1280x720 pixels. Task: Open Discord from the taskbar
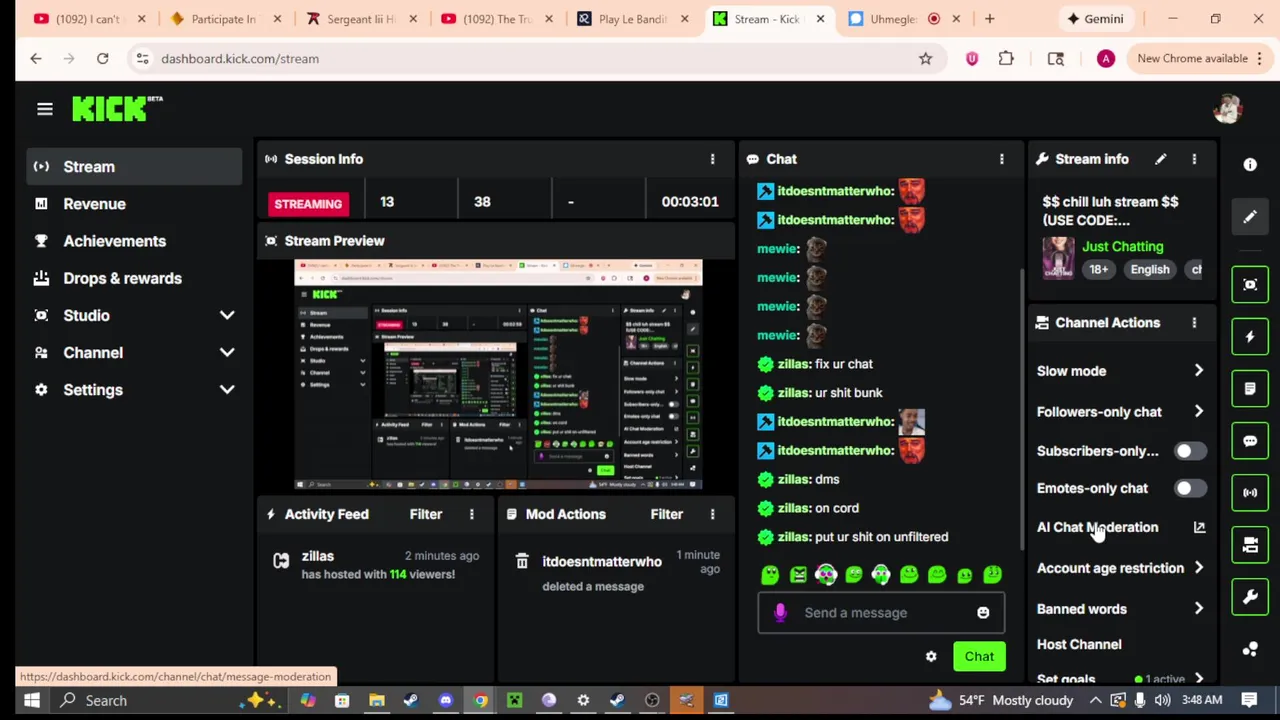(445, 700)
